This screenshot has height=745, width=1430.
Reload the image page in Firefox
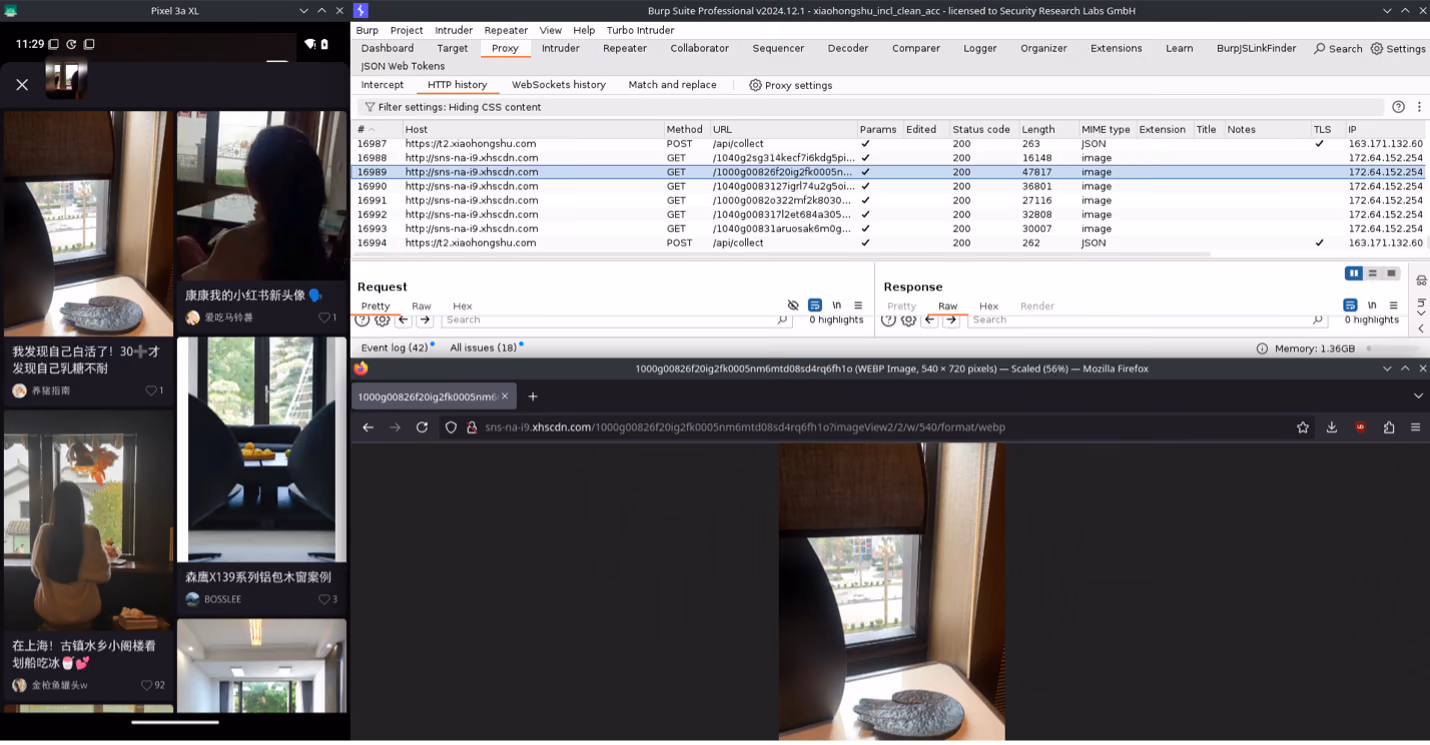coord(422,427)
